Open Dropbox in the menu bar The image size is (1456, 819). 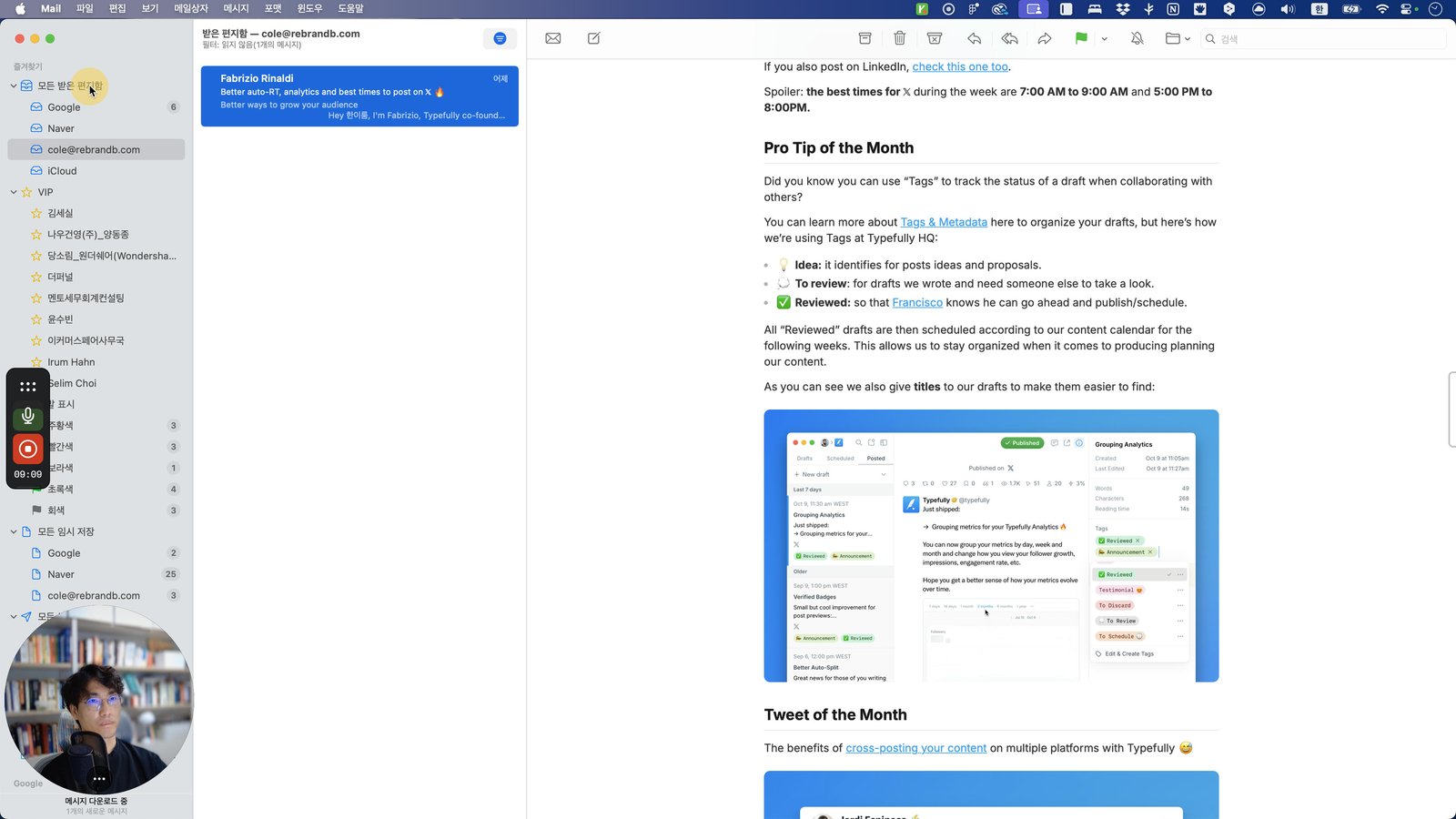1123,9
